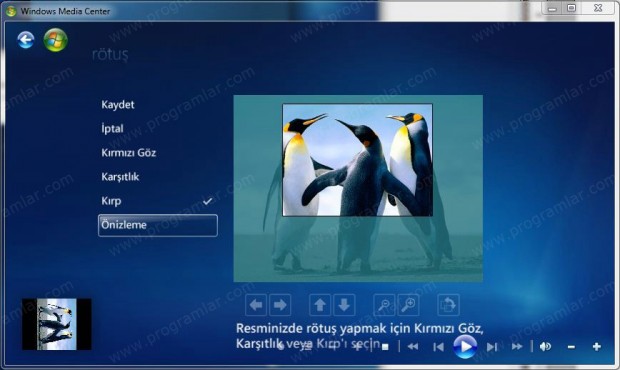This screenshot has width=620, height=370.
Task: Move the crop frame left
Action: [256, 305]
